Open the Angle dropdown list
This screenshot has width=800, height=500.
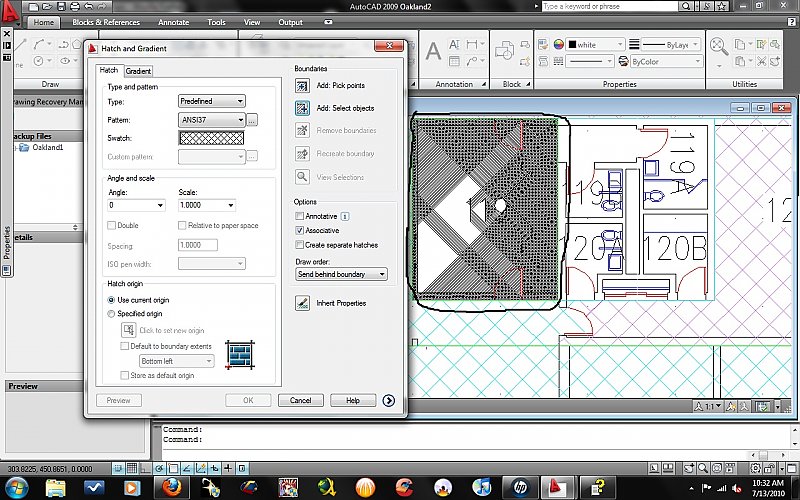pos(136,205)
